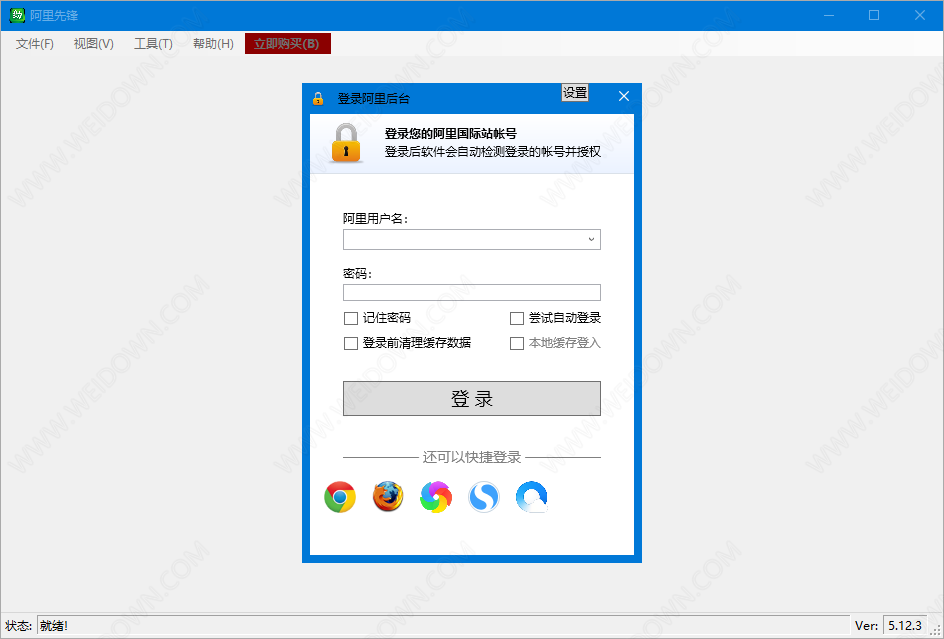944x639 pixels.
Task: Click the green app icon in title bar
Action: point(17,15)
